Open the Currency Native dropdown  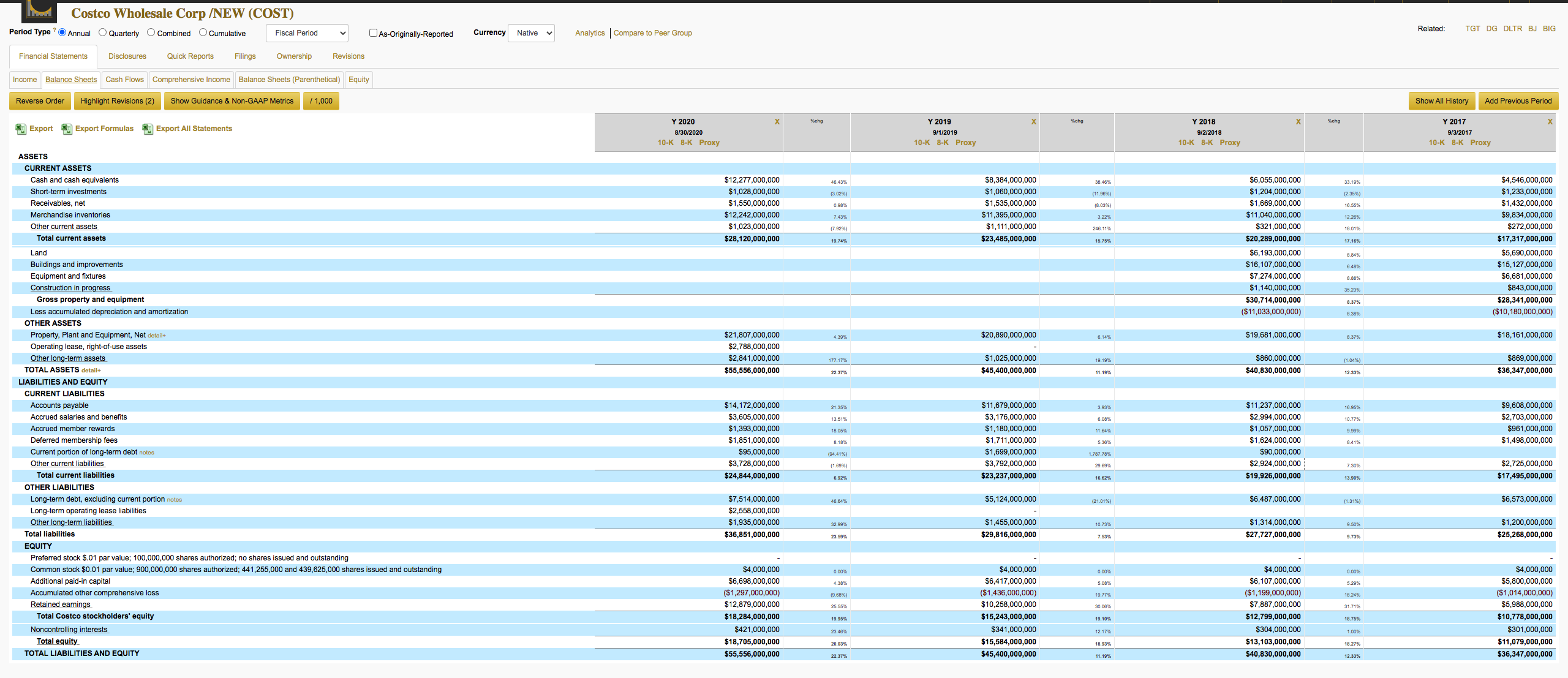click(531, 33)
